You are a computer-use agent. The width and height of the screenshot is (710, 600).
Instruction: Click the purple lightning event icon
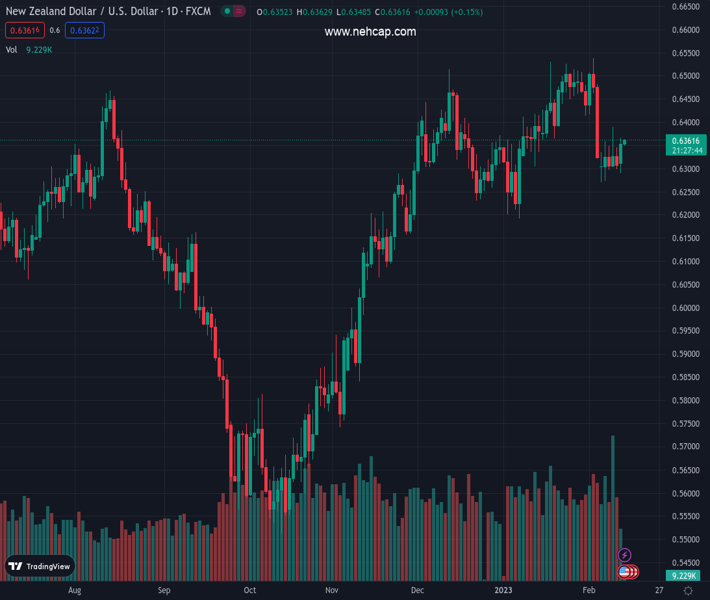point(625,555)
